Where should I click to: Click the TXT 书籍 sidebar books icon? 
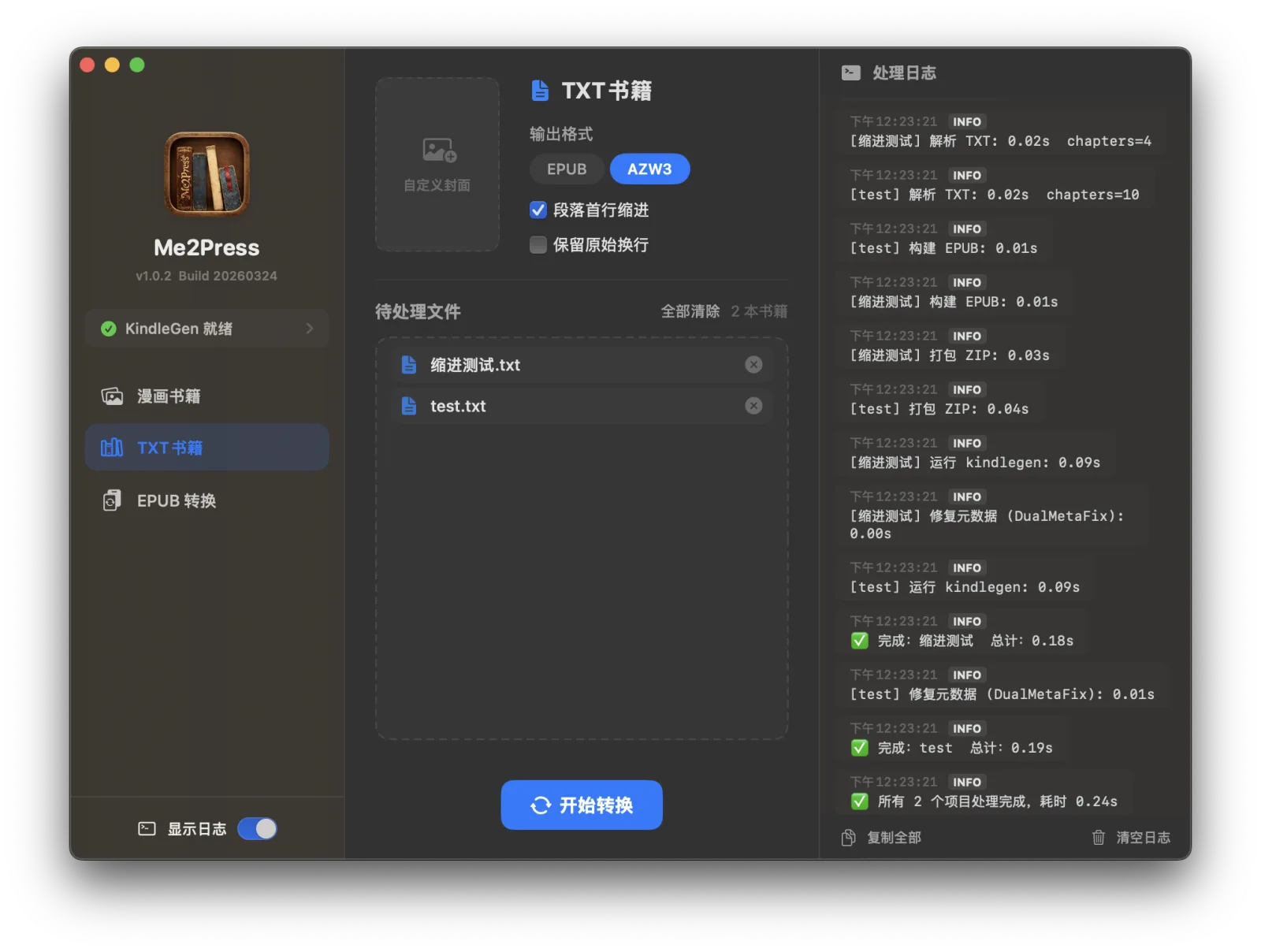pos(112,448)
